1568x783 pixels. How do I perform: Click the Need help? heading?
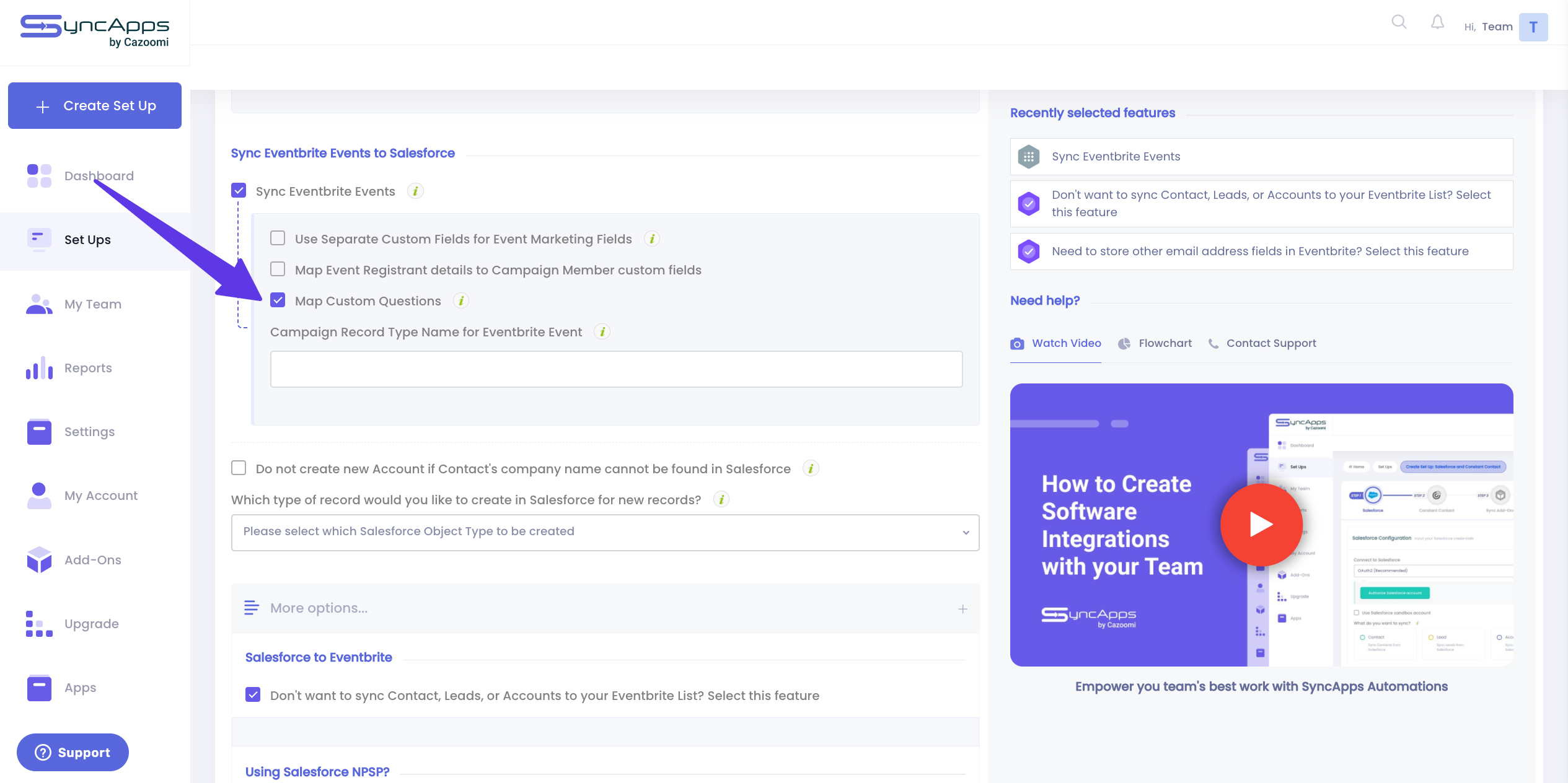point(1045,300)
